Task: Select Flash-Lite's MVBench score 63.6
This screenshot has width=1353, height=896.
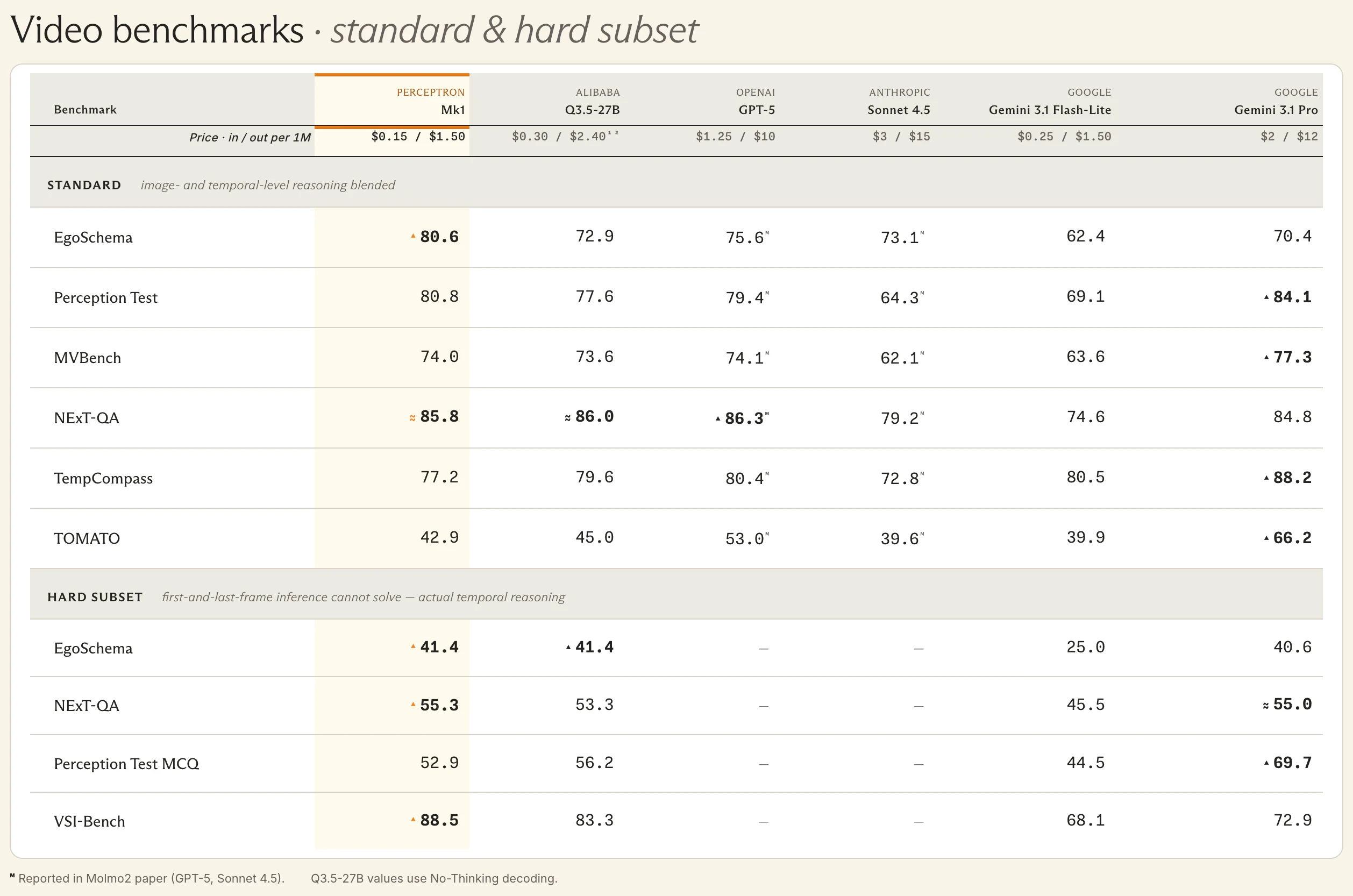Action: [1086, 357]
